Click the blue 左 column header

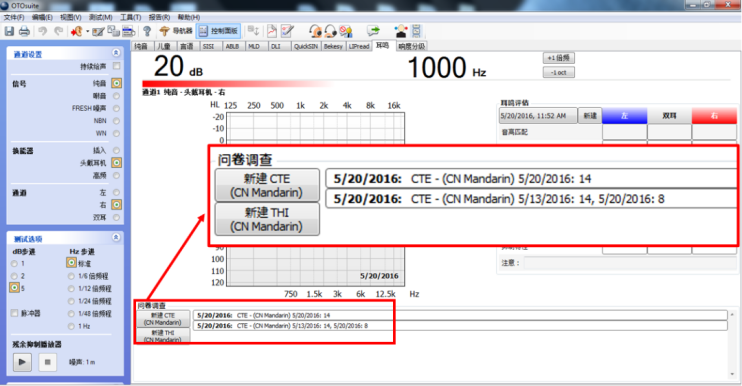(625, 116)
